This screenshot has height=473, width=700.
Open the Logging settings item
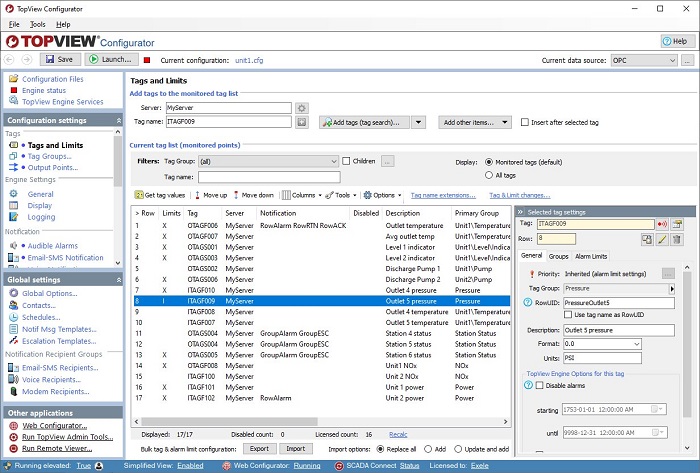pyautogui.click(x=41, y=217)
